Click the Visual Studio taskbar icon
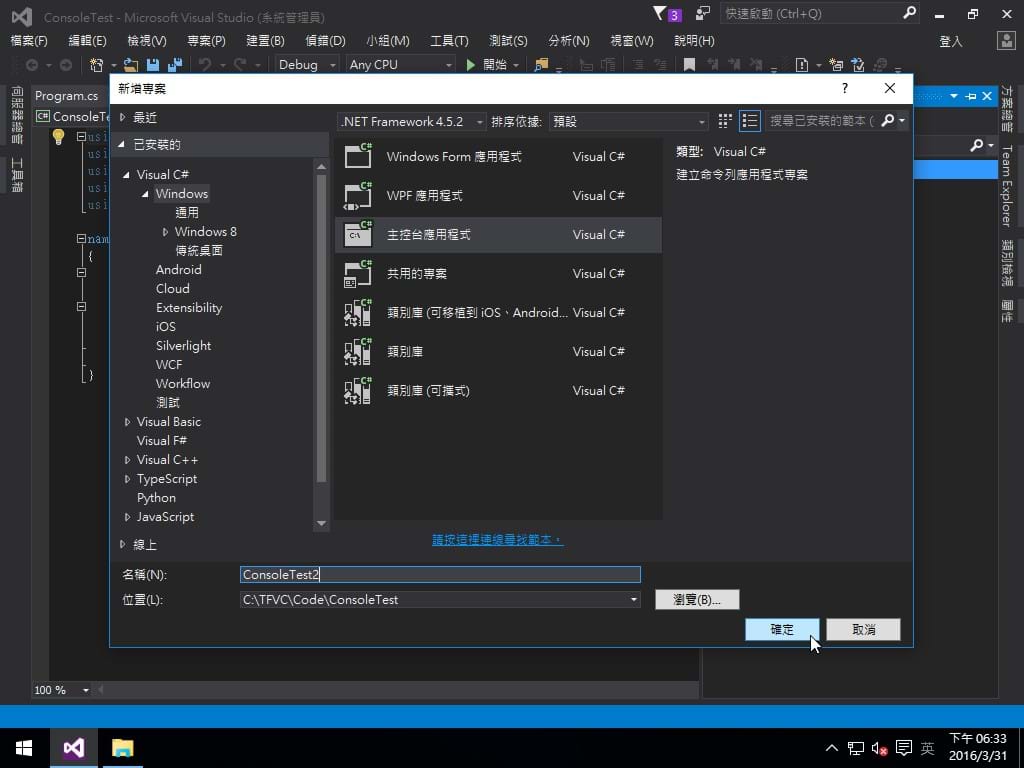This screenshot has width=1024, height=768. pos(74,748)
